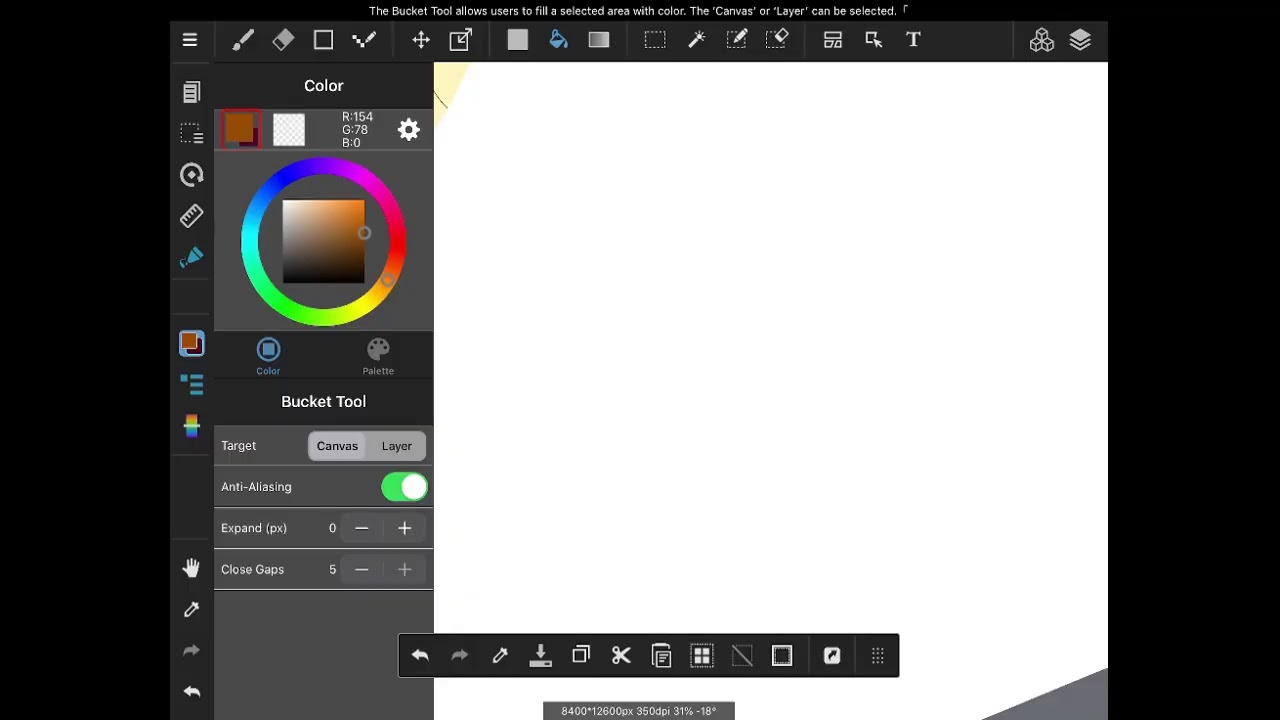Pick a hue on the color wheel ring

pyautogui.click(x=323, y=241)
